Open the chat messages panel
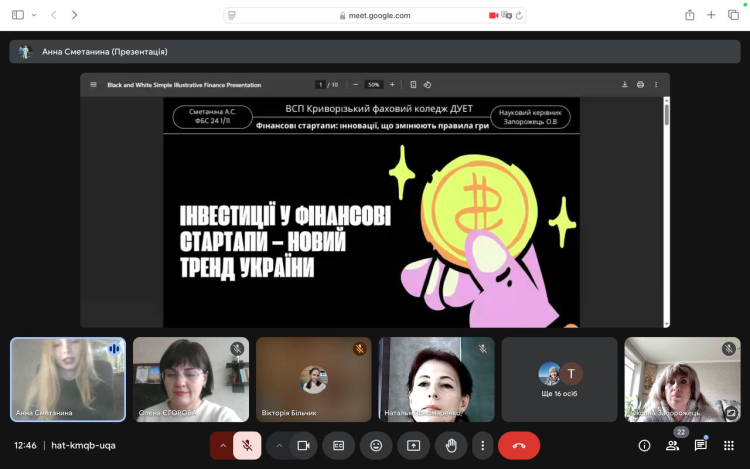The image size is (750, 469). 701,445
